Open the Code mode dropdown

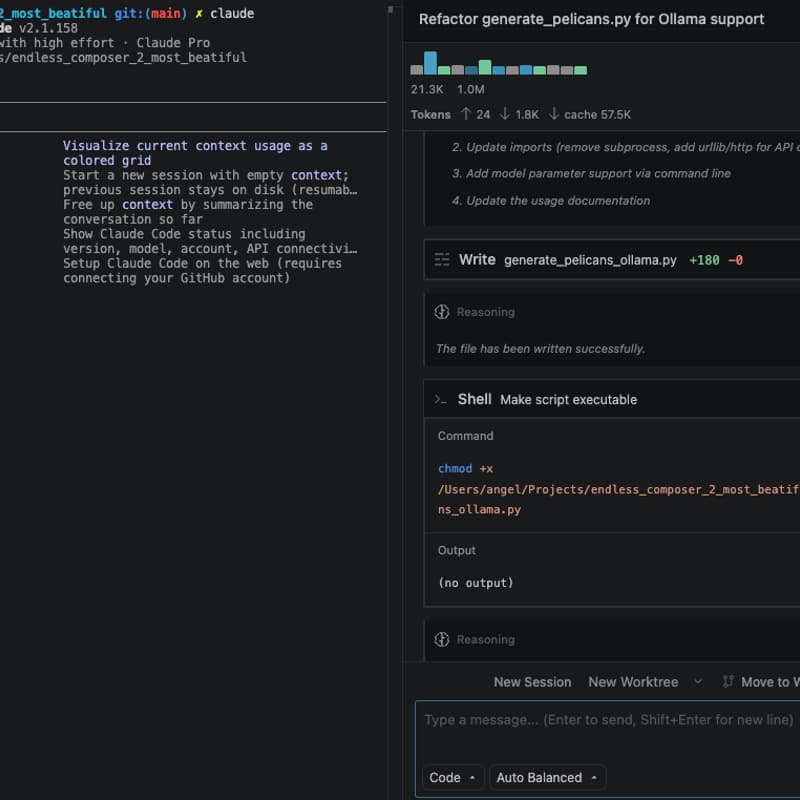(452, 777)
